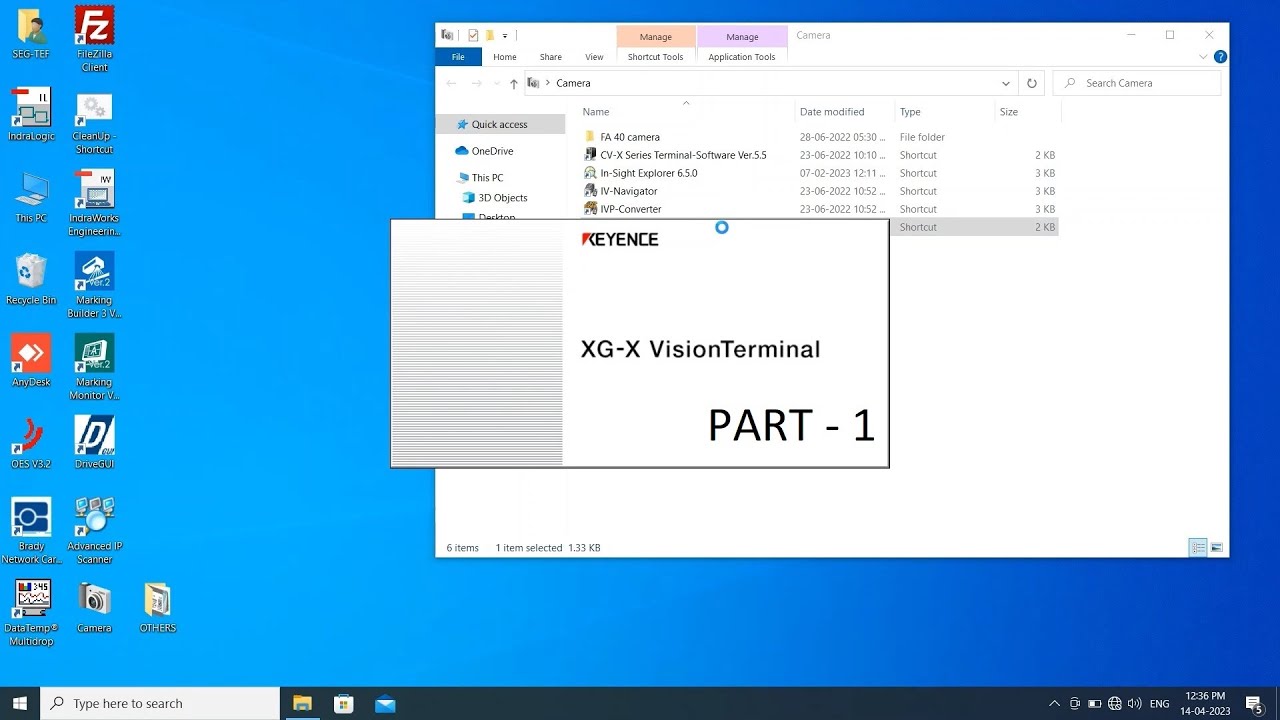Open the notification center icon

pyautogui.click(x=1254, y=704)
